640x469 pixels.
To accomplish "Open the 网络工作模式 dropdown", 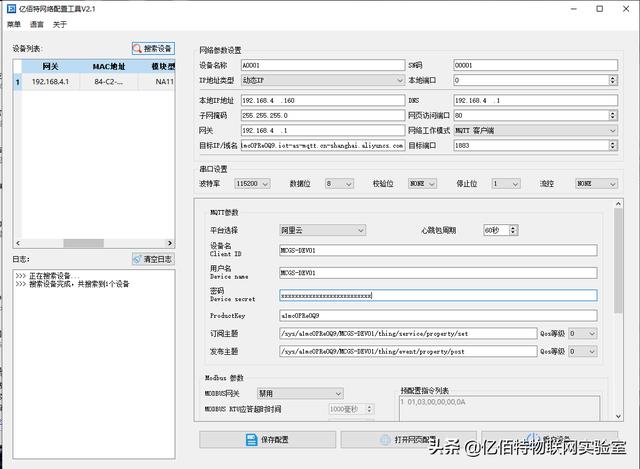I will point(536,131).
